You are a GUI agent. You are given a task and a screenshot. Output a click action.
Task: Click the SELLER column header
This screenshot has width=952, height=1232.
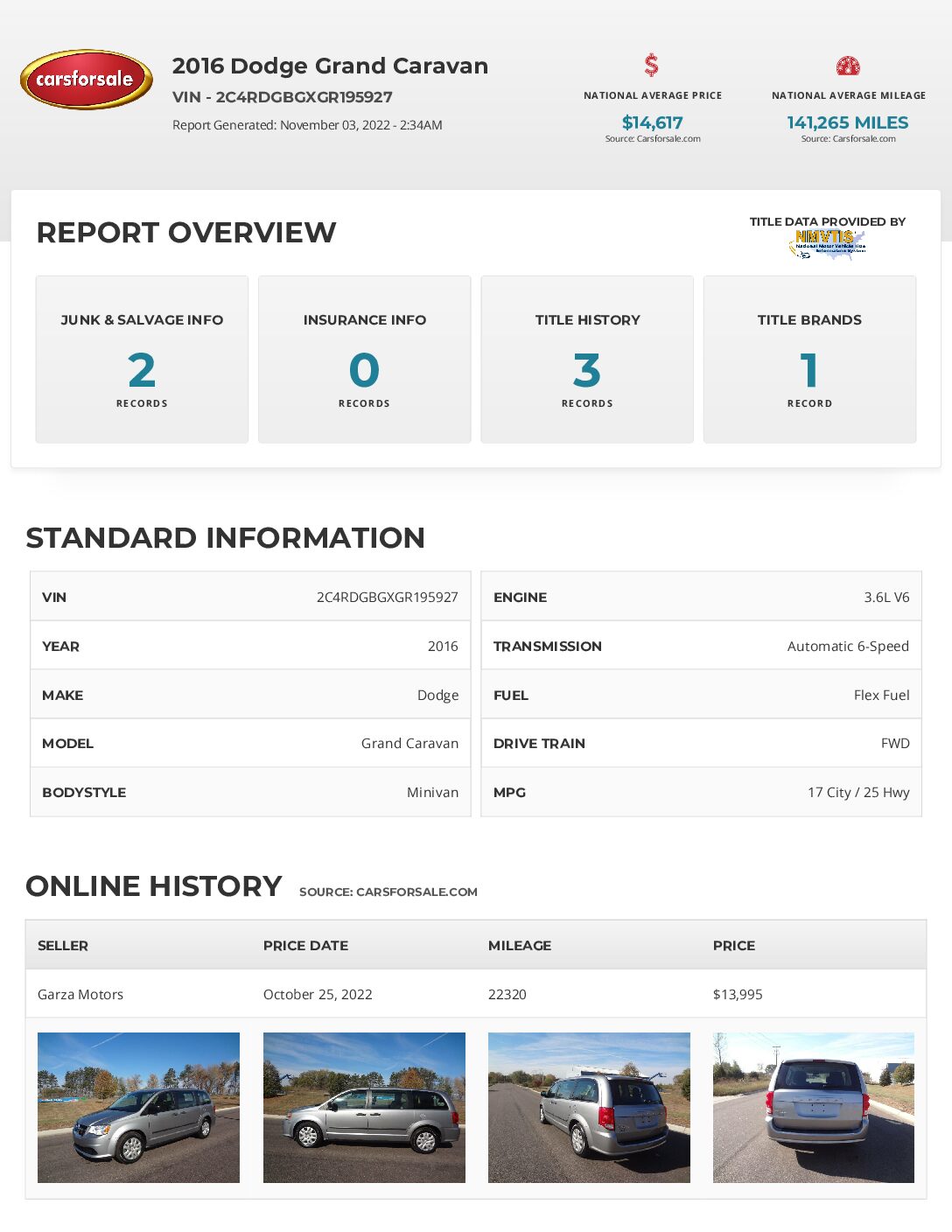63,945
